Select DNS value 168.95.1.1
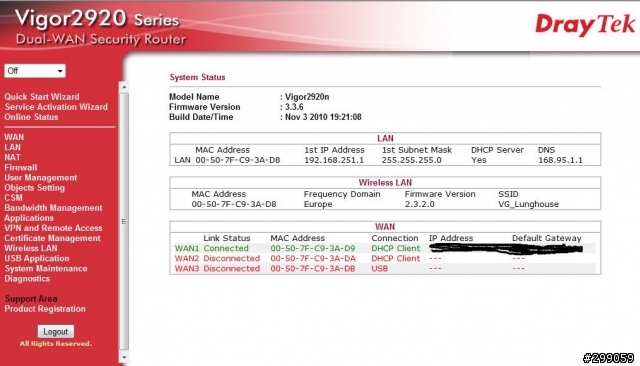Screen dimensions: 640x366 click(x=560, y=160)
